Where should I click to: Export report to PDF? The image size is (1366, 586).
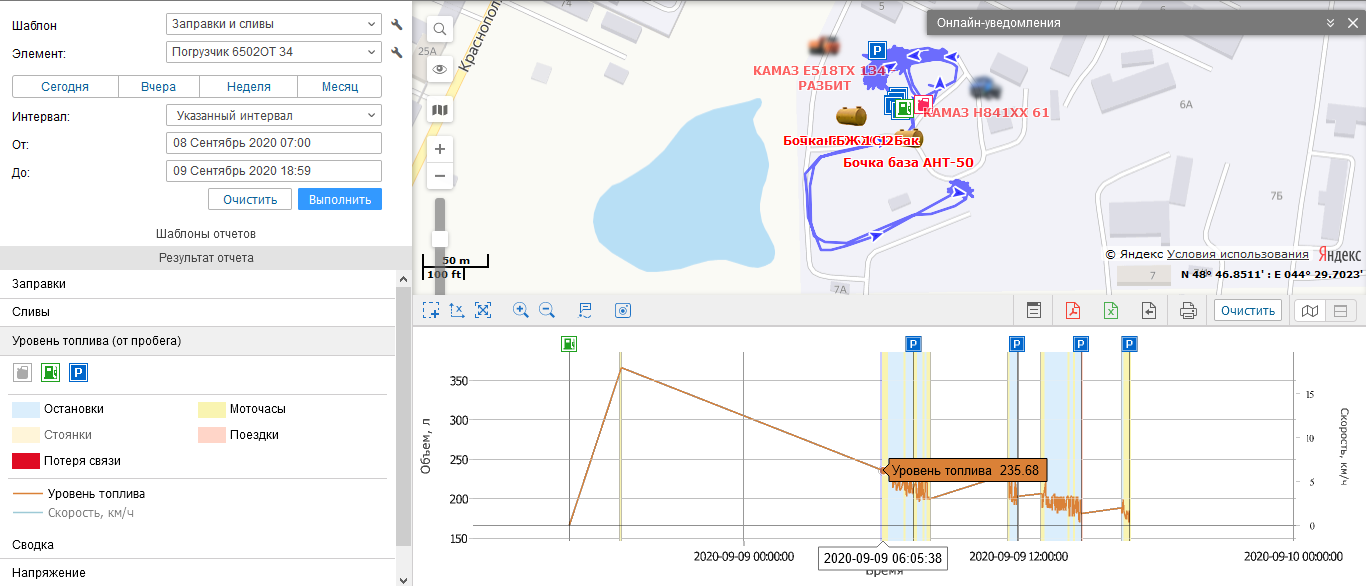[1073, 311]
